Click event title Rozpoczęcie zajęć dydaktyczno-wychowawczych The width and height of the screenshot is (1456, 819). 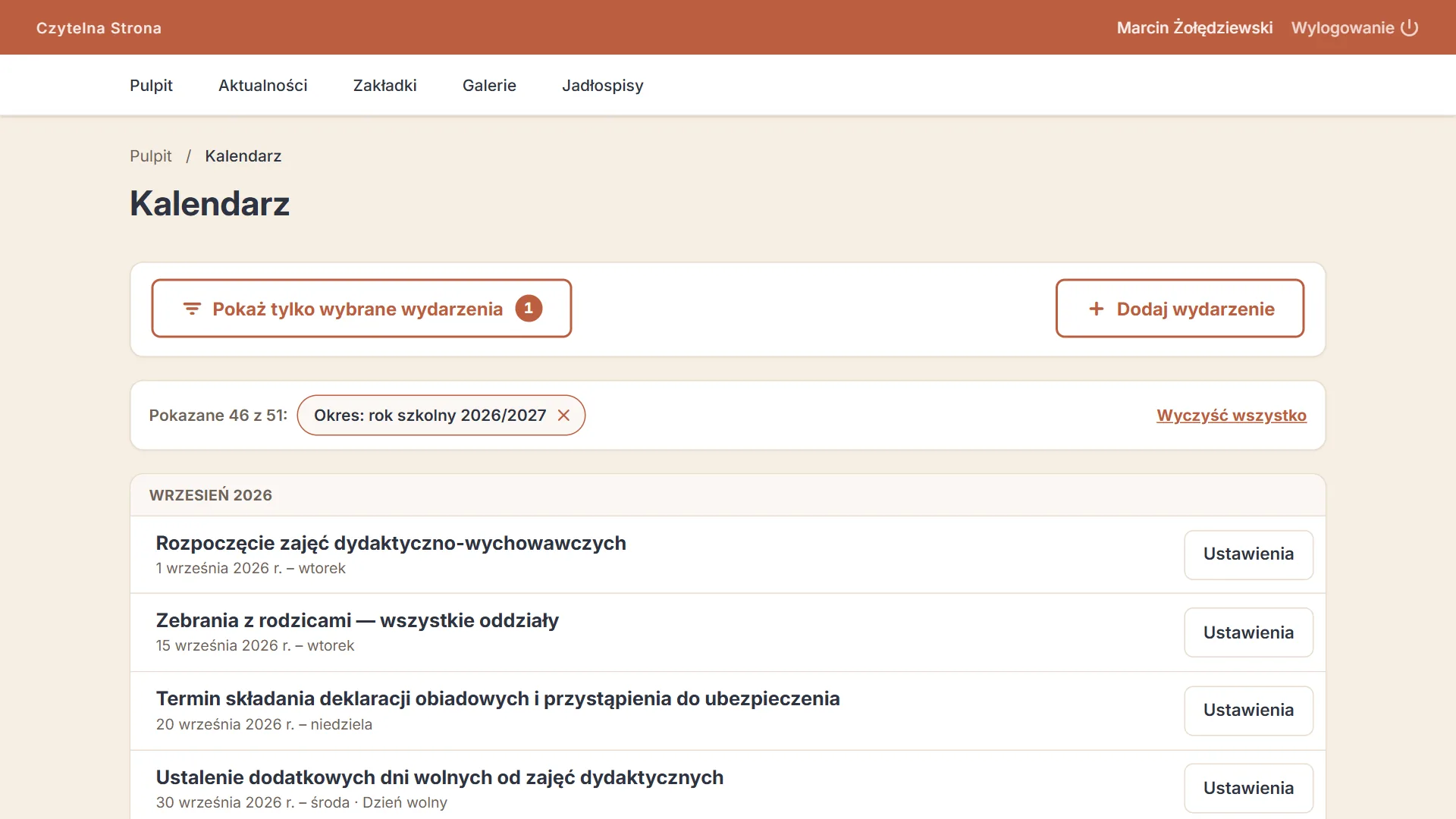pos(391,543)
